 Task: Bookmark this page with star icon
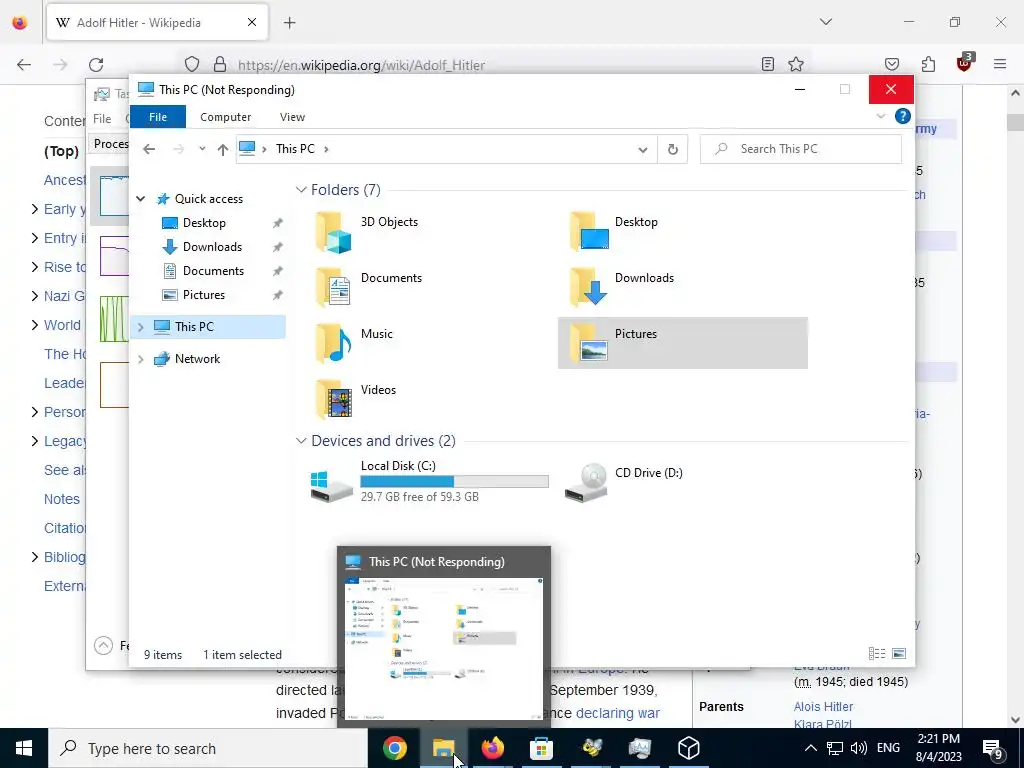[x=795, y=64]
